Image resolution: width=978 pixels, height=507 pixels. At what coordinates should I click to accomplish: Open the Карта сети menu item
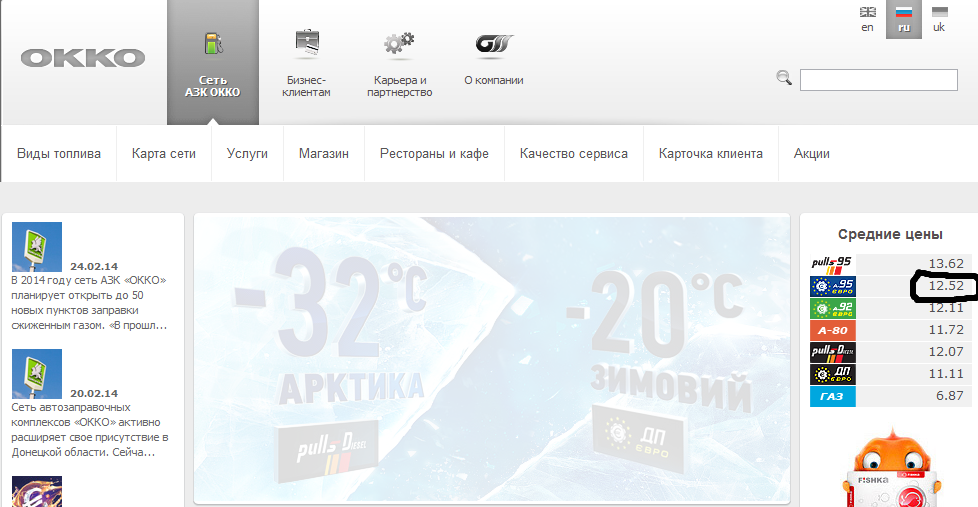164,154
